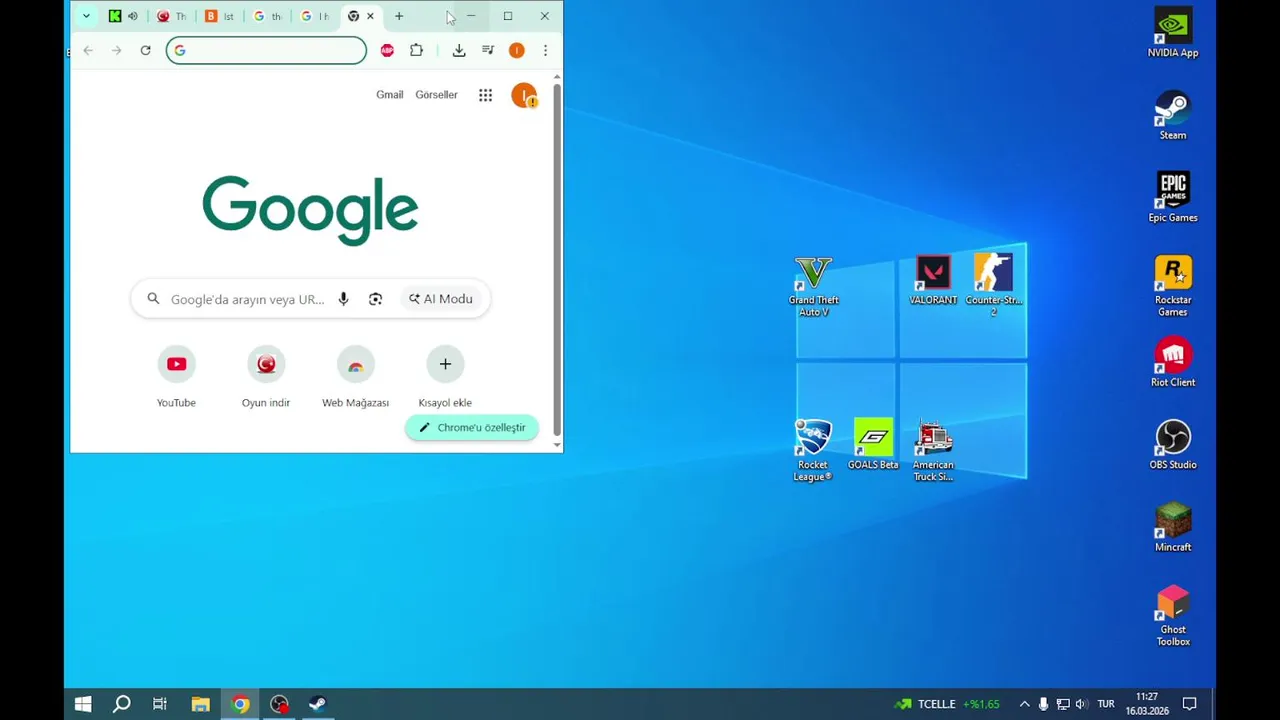Select the Riot Client desktop icon
This screenshot has width=1280, height=720.
[x=1173, y=363]
